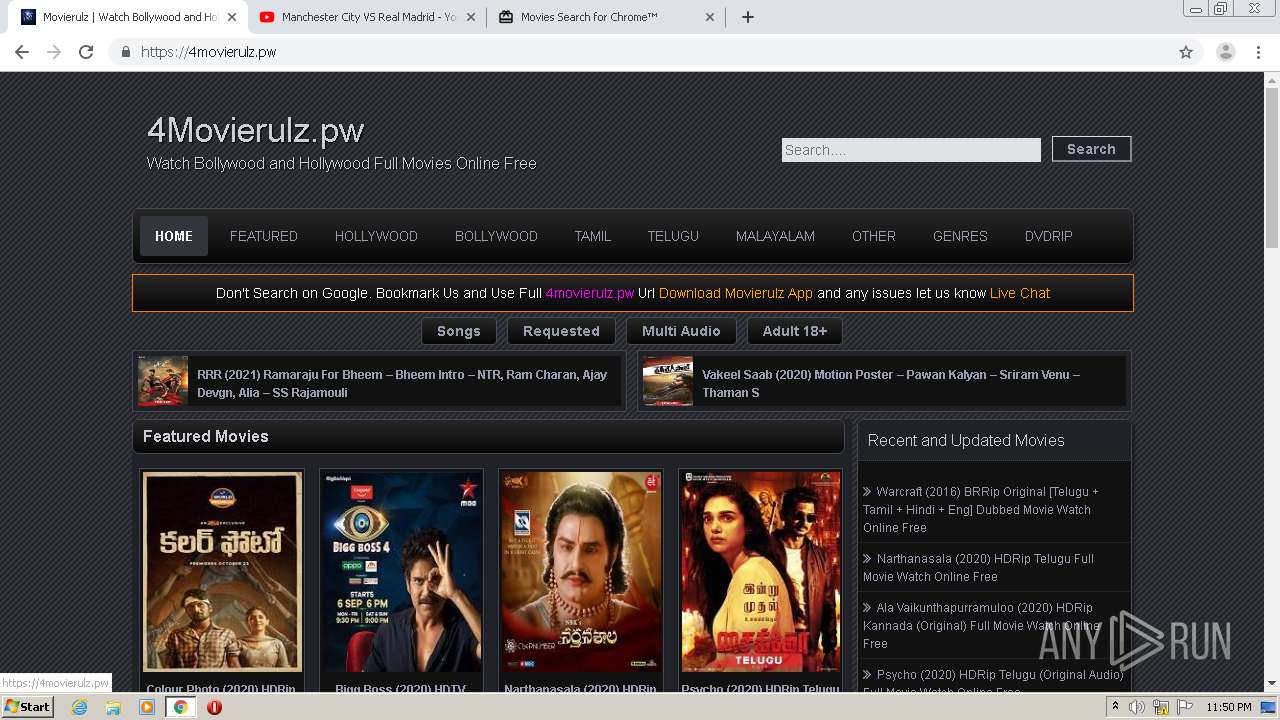This screenshot has height=720, width=1280.
Task: Click the Requested button
Action: 561,331
